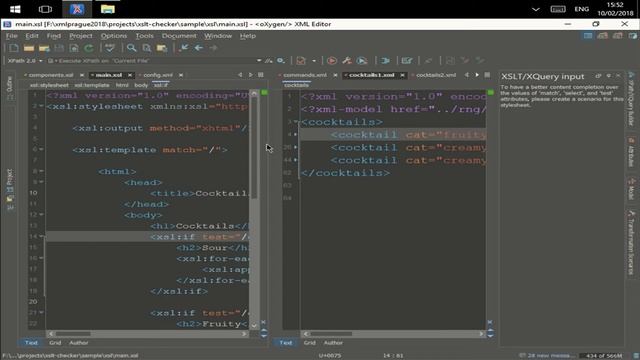Collapse xsl:if fold on line 14
The image size is (640, 360).
pos(41,236)
